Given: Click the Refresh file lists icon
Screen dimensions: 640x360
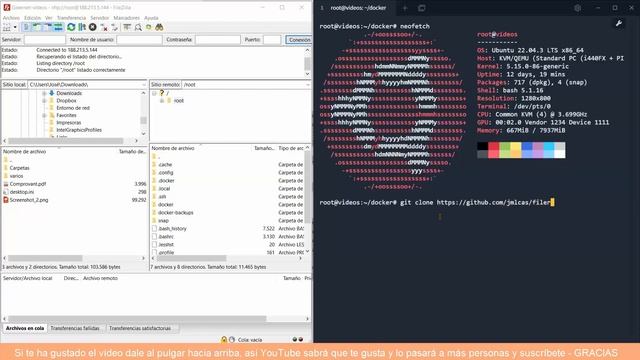Looking at the screenshot, I should point(71,27).
